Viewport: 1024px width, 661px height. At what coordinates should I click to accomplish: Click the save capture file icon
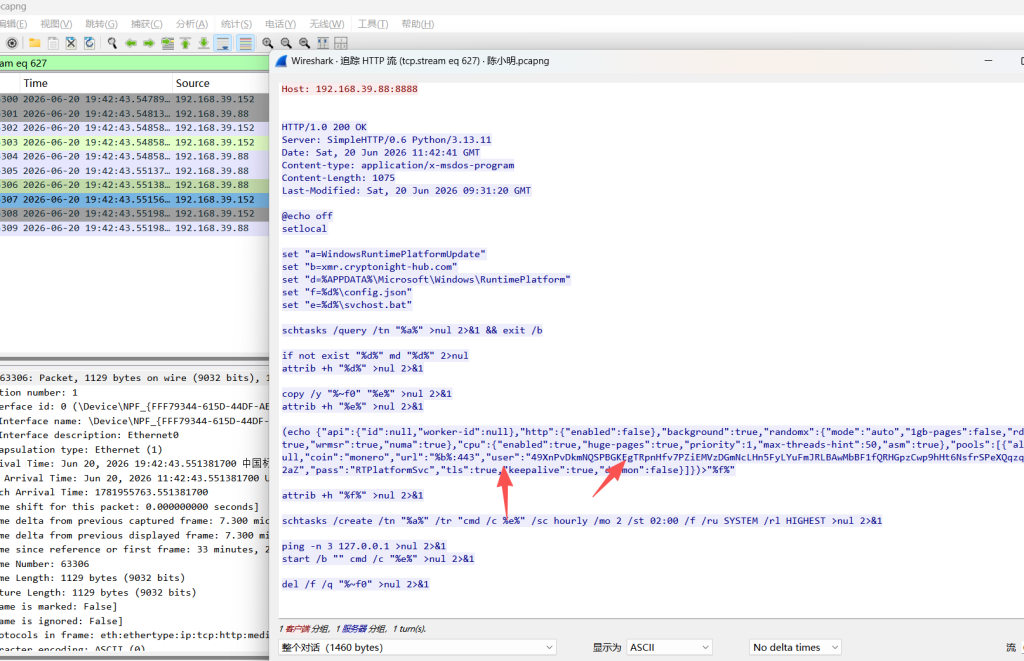[53, 43]
